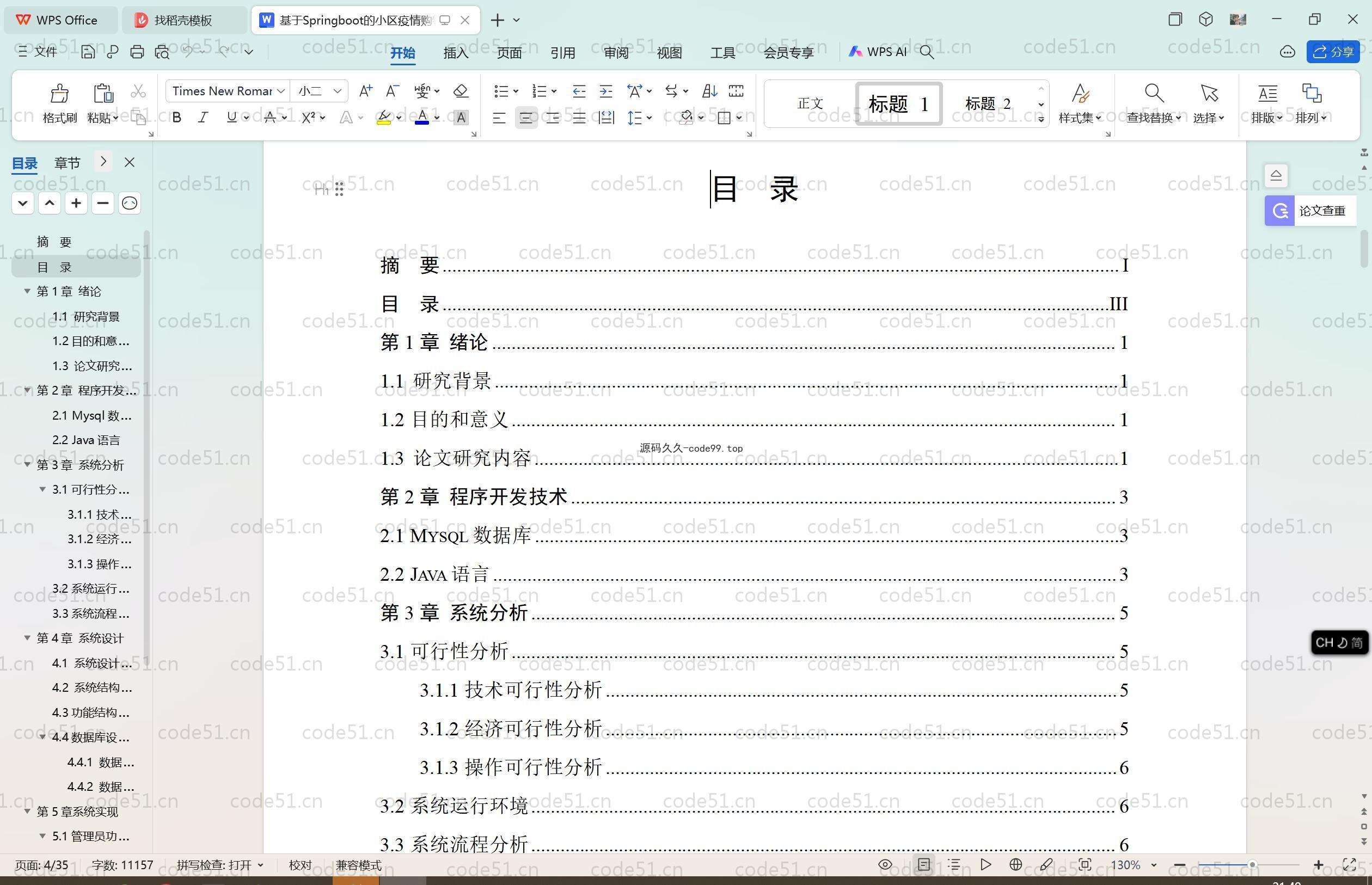
Task: Toggle left alignment
Action: pos(499,118)
